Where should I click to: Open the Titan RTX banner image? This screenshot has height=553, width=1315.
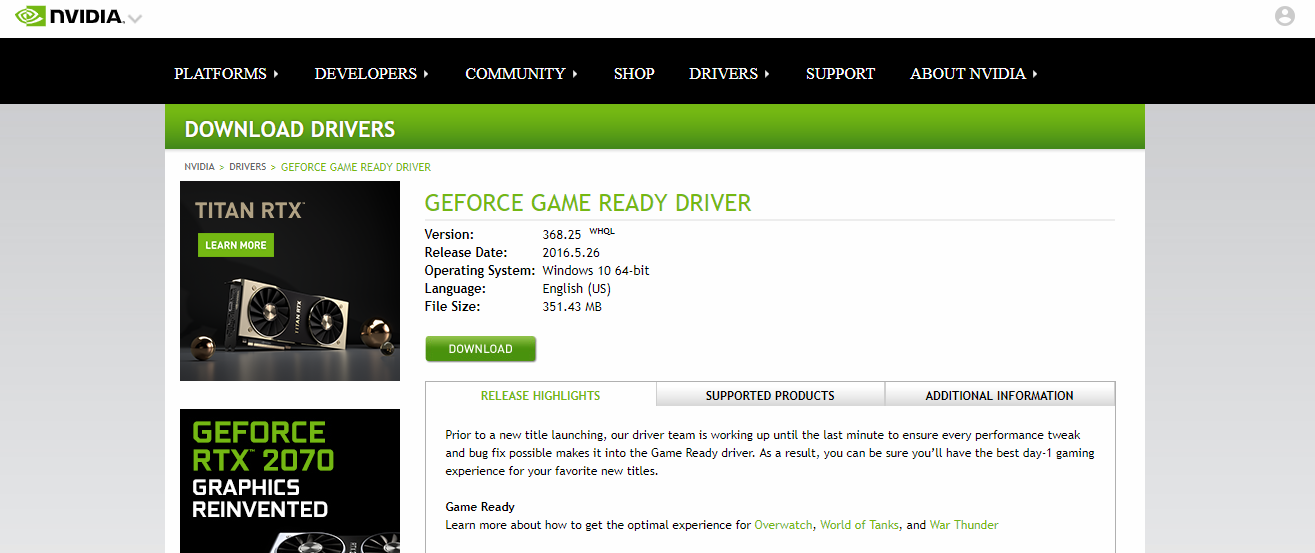[290, 281]
